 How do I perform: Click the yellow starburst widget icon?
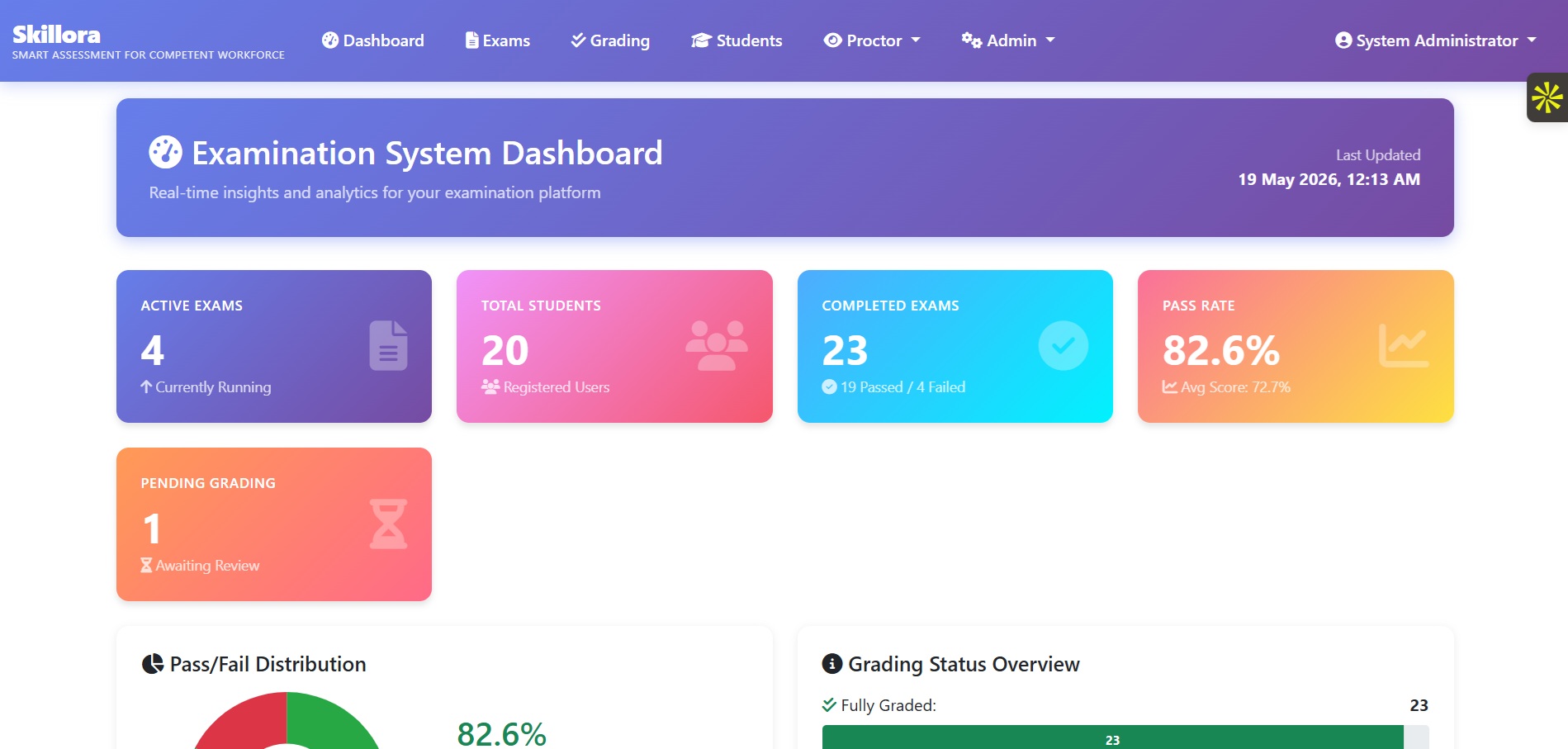pyautogui.click(x=1547, y=97)
